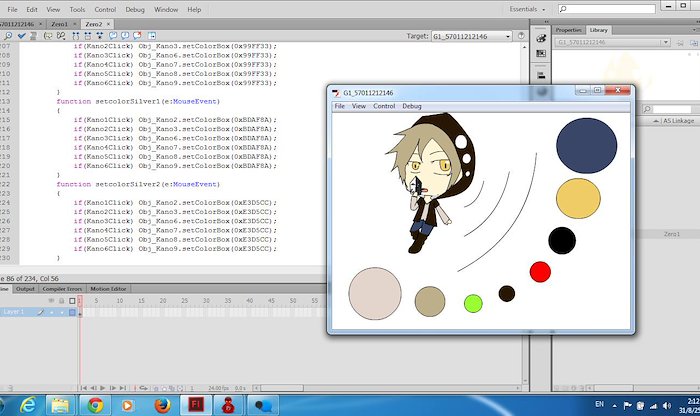Screen dimensions: 700x416
Task: Open View menu in G1_57011212146 player window
Action: pyautogui.click(x=358, y=106)
